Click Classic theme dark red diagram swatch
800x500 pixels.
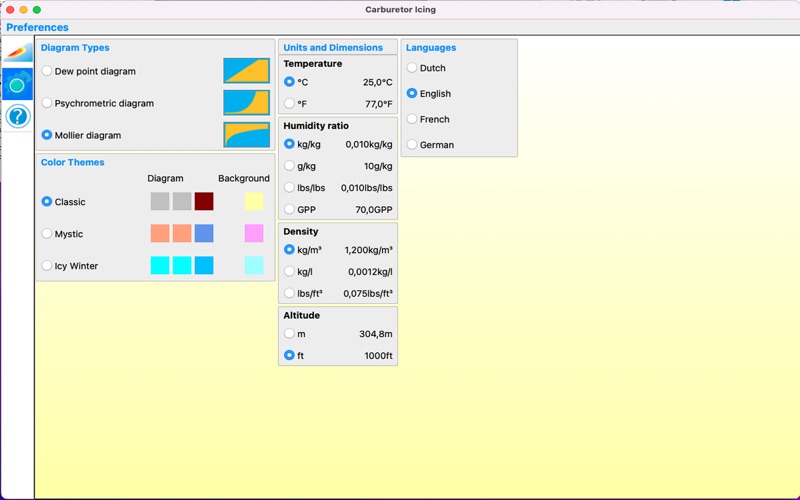coord(204,202)
